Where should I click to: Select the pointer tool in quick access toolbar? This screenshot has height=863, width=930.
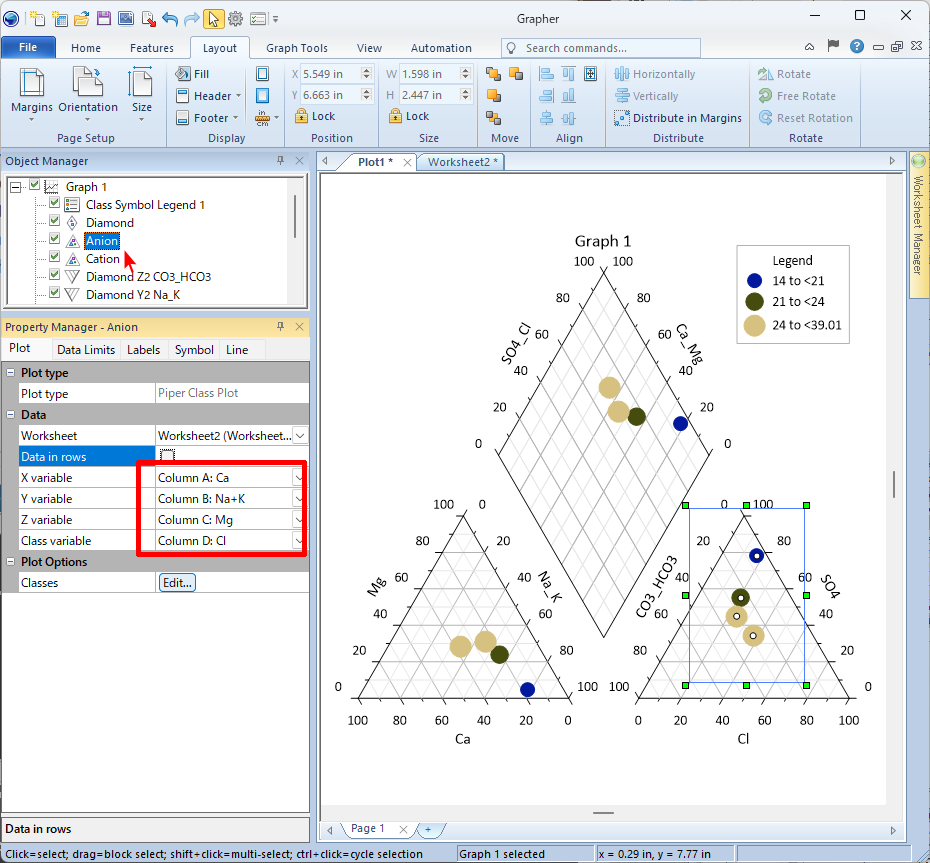213,18
